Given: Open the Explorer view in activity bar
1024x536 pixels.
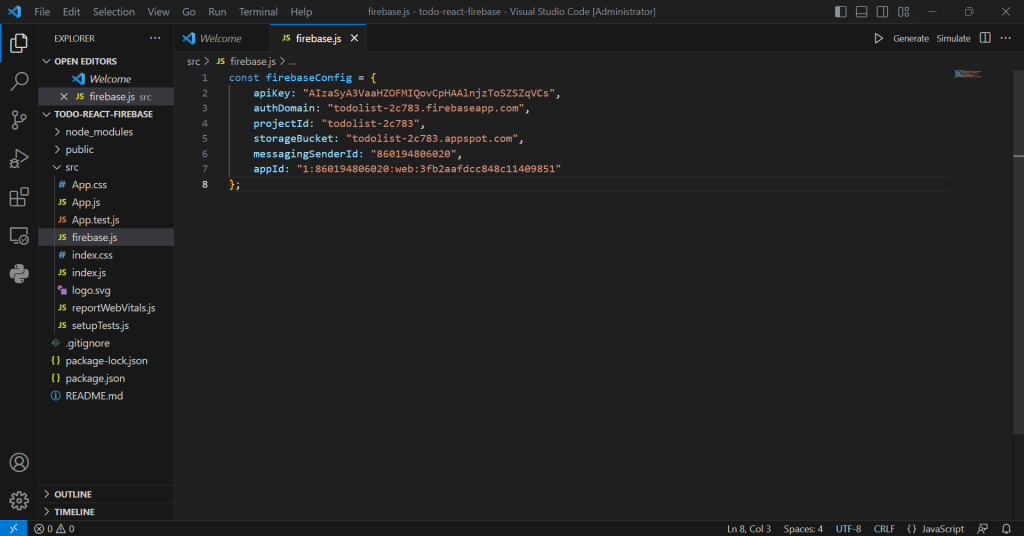Looking at the screenshot, I should pos(19,43).
